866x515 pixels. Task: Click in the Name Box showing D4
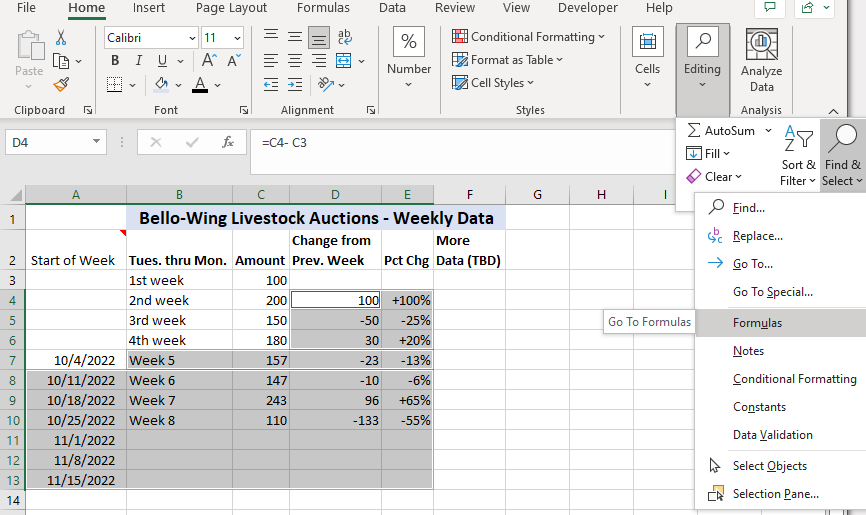pos(49,143)
